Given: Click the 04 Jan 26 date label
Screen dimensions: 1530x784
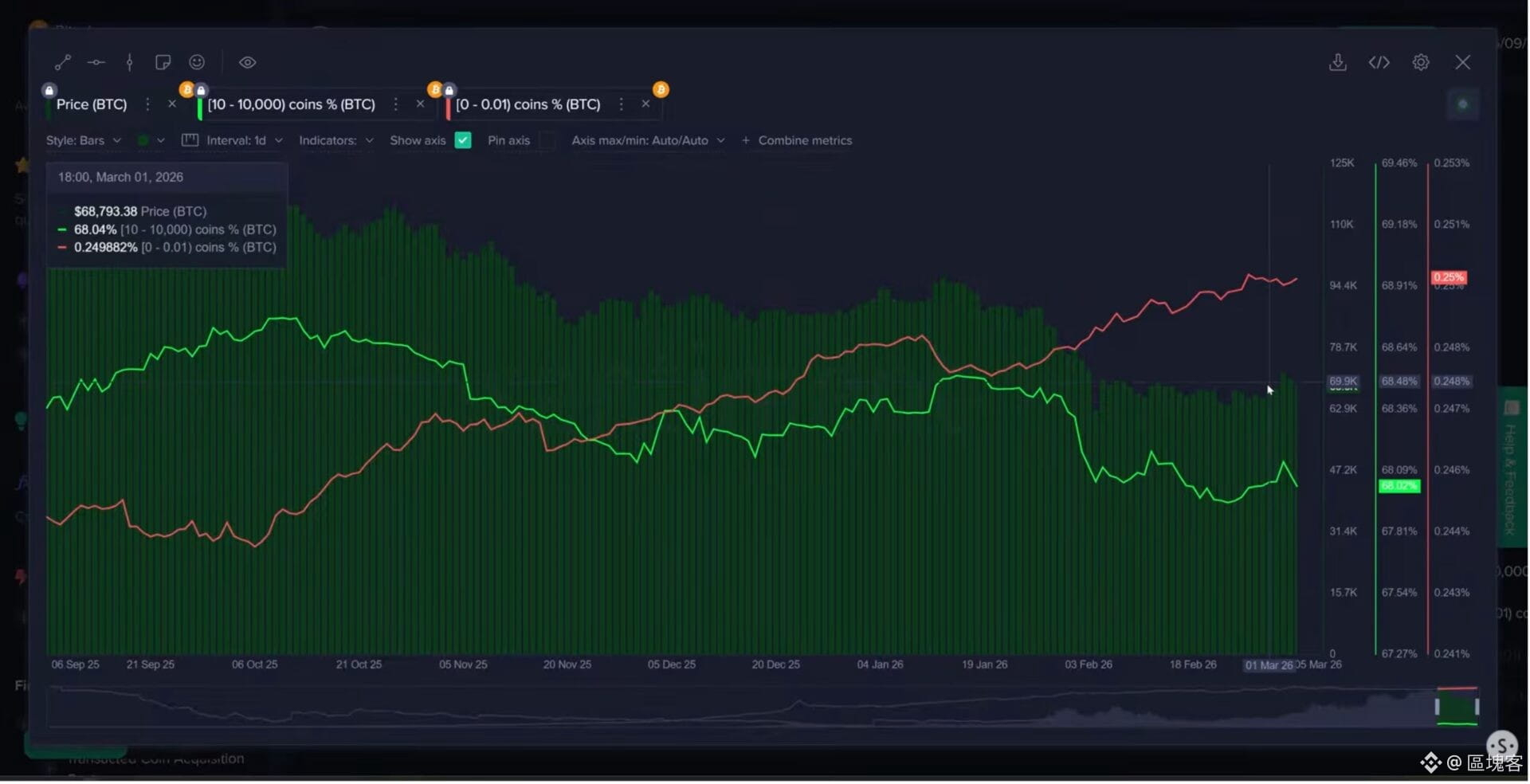Looking at the screenshot, I should (x=881, y=664).
